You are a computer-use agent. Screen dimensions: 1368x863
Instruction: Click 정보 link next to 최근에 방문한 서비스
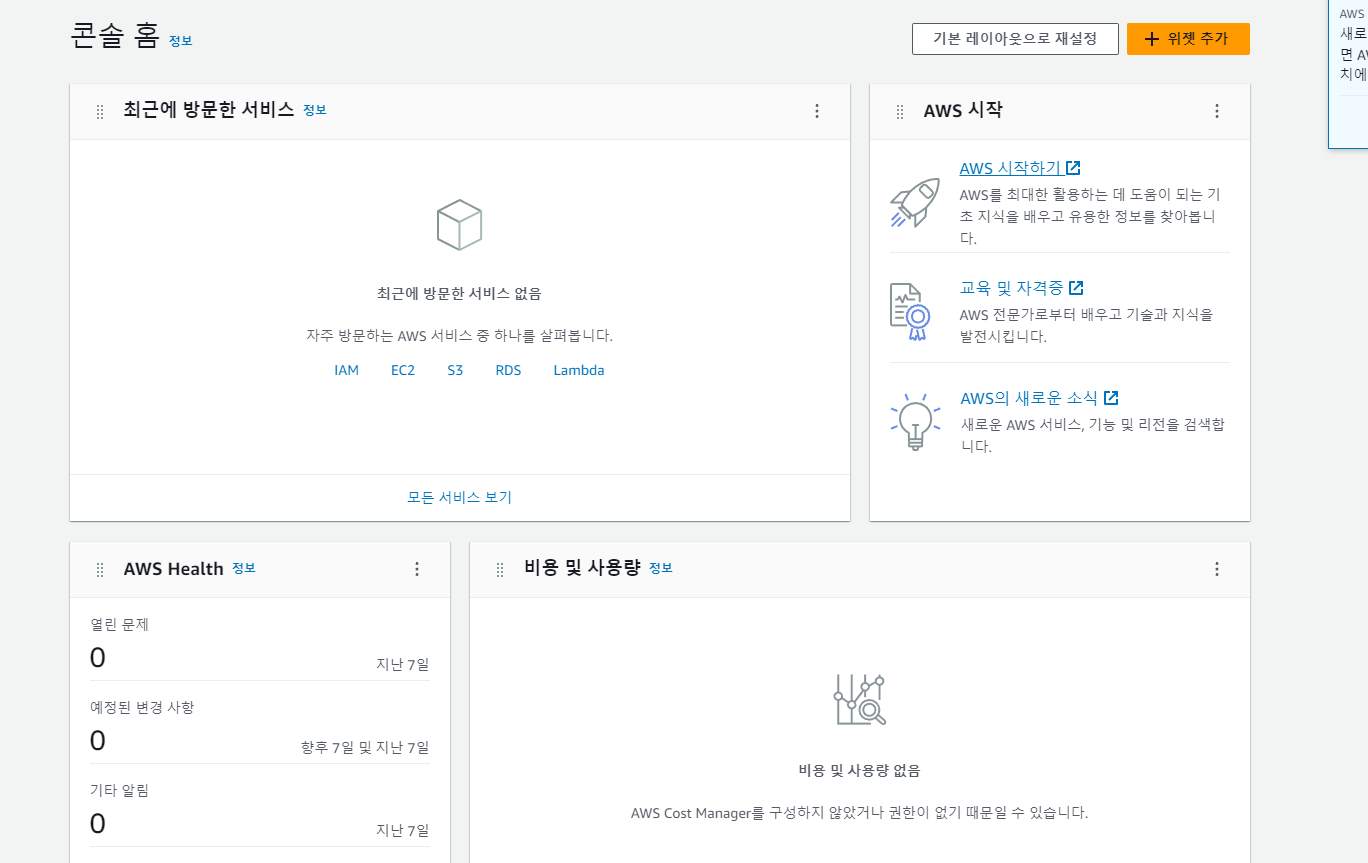[314, 110]
